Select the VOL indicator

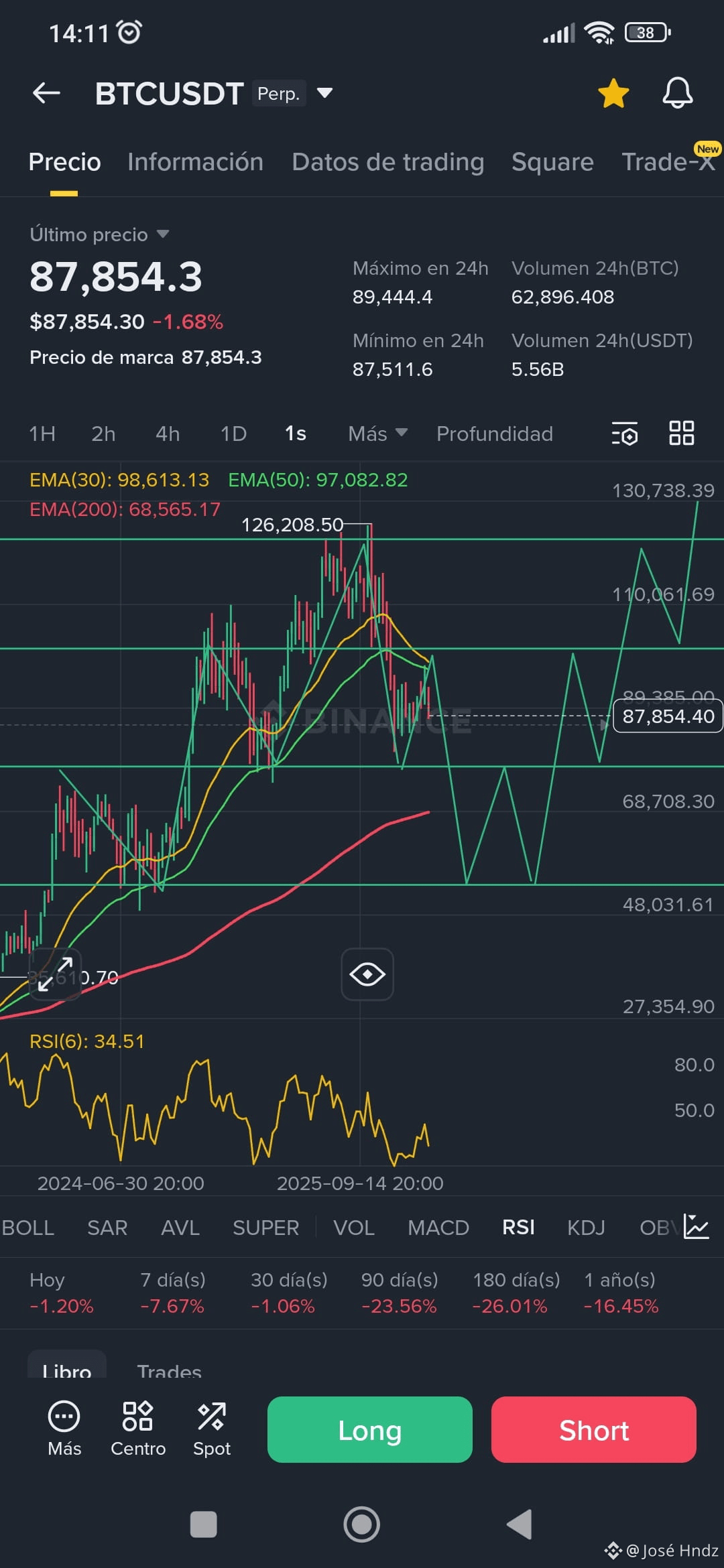tap(354, 1228)
